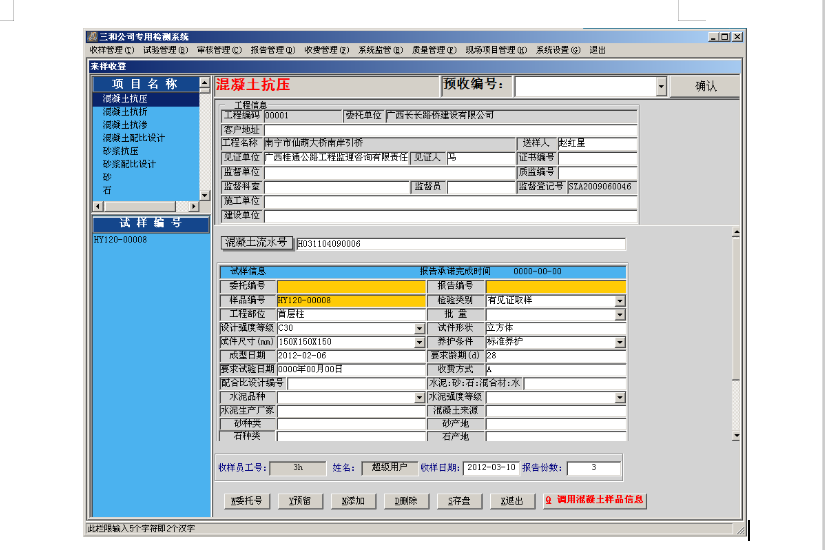Image resolution: width=825 pixels, height=550 pixels.
Task: Click the D删除 button
Action: pos(406,501)
